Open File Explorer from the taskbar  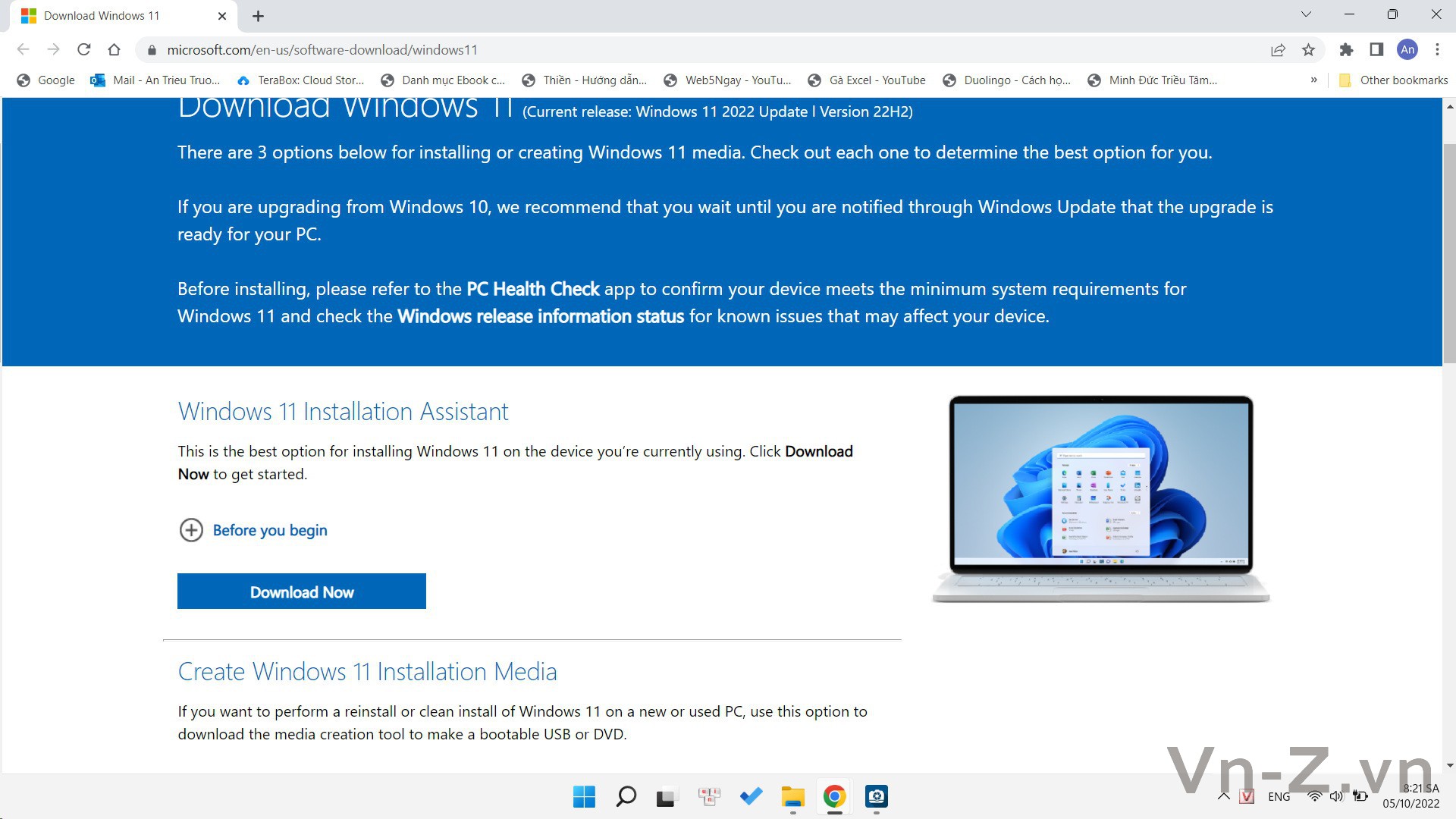[792, 796]
